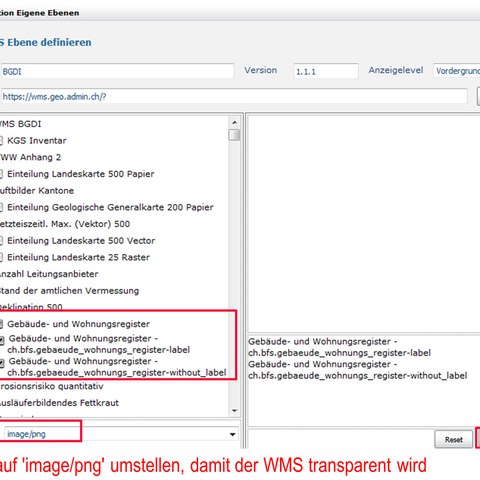Toggle Einteilung Landeskarte 500 Papier checkbox
480x480 pixels.
[1, 174]
